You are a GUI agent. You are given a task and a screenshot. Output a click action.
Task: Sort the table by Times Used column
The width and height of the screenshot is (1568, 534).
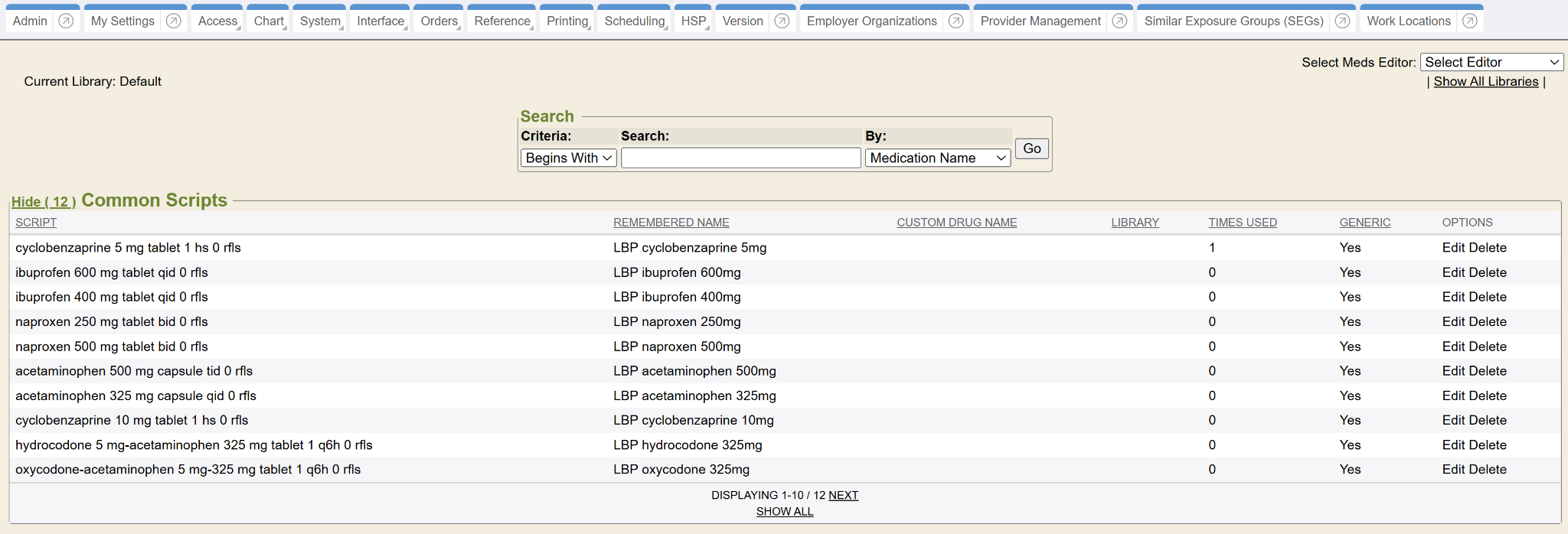point(1242,223)
